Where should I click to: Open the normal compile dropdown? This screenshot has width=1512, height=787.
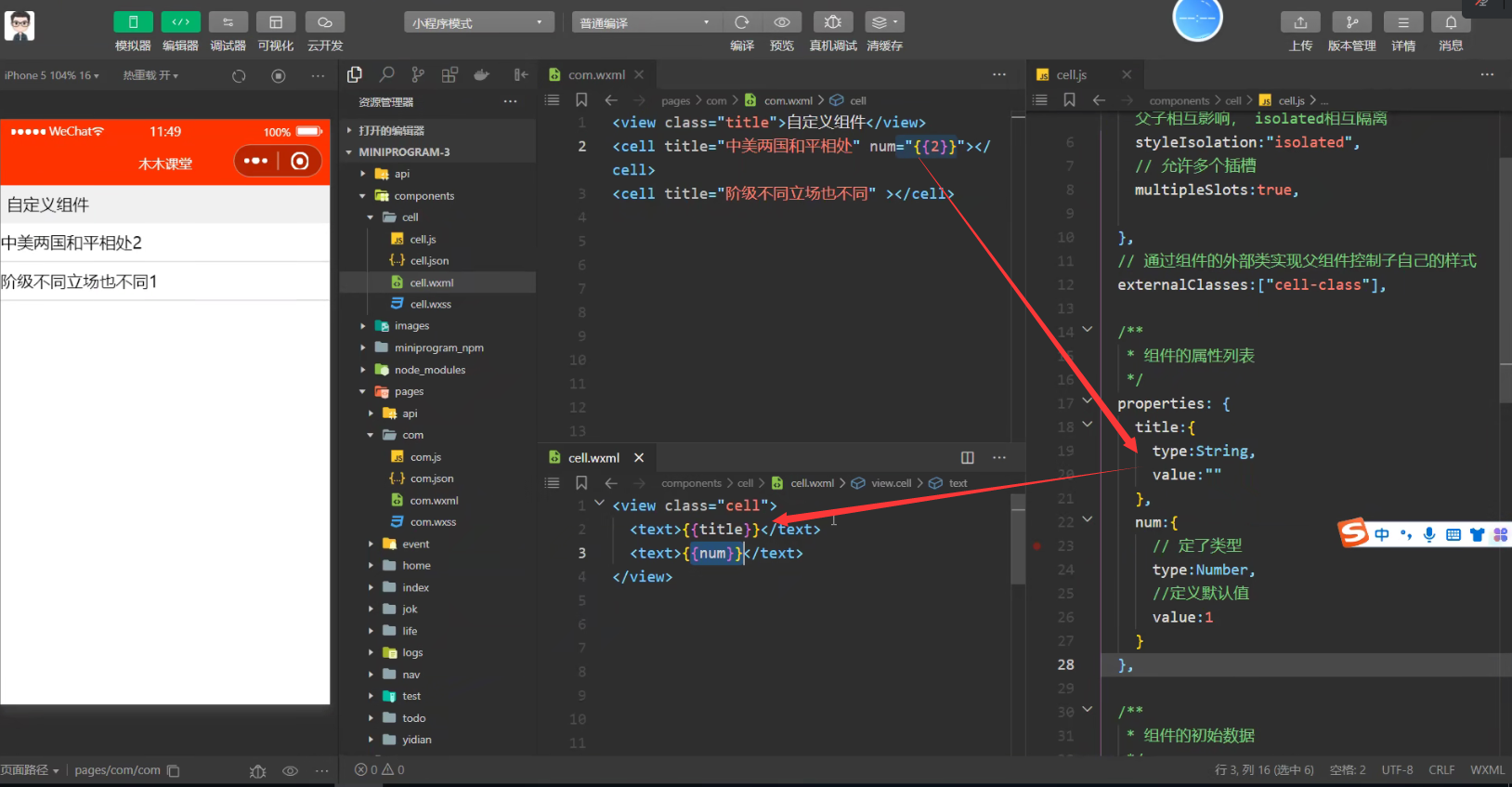pos(645,22)
